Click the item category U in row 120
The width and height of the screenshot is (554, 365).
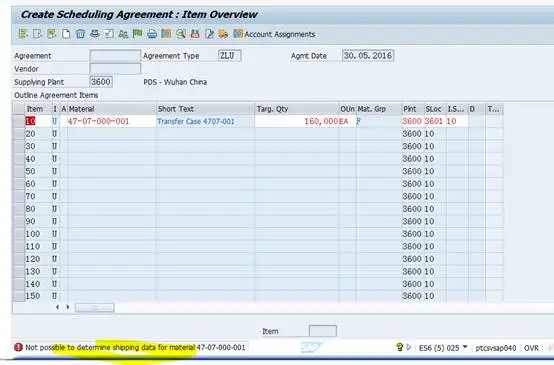click(54, 259)
